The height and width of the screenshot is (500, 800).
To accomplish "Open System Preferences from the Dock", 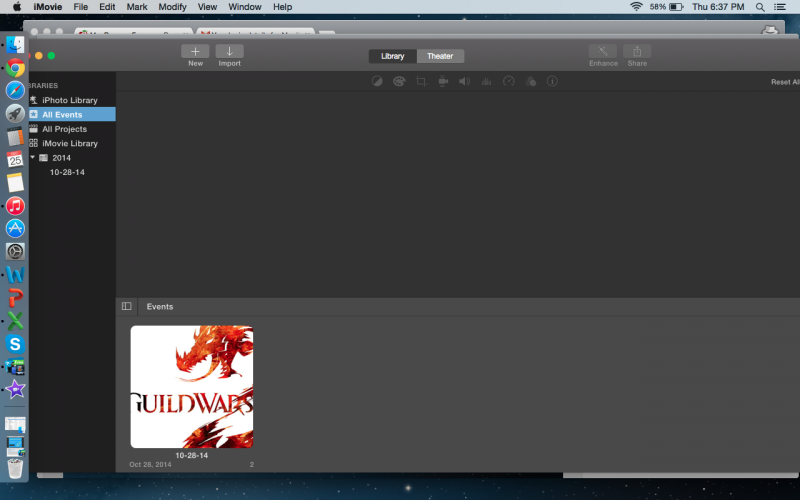I will pyautogui.click(x=15, y=251).
